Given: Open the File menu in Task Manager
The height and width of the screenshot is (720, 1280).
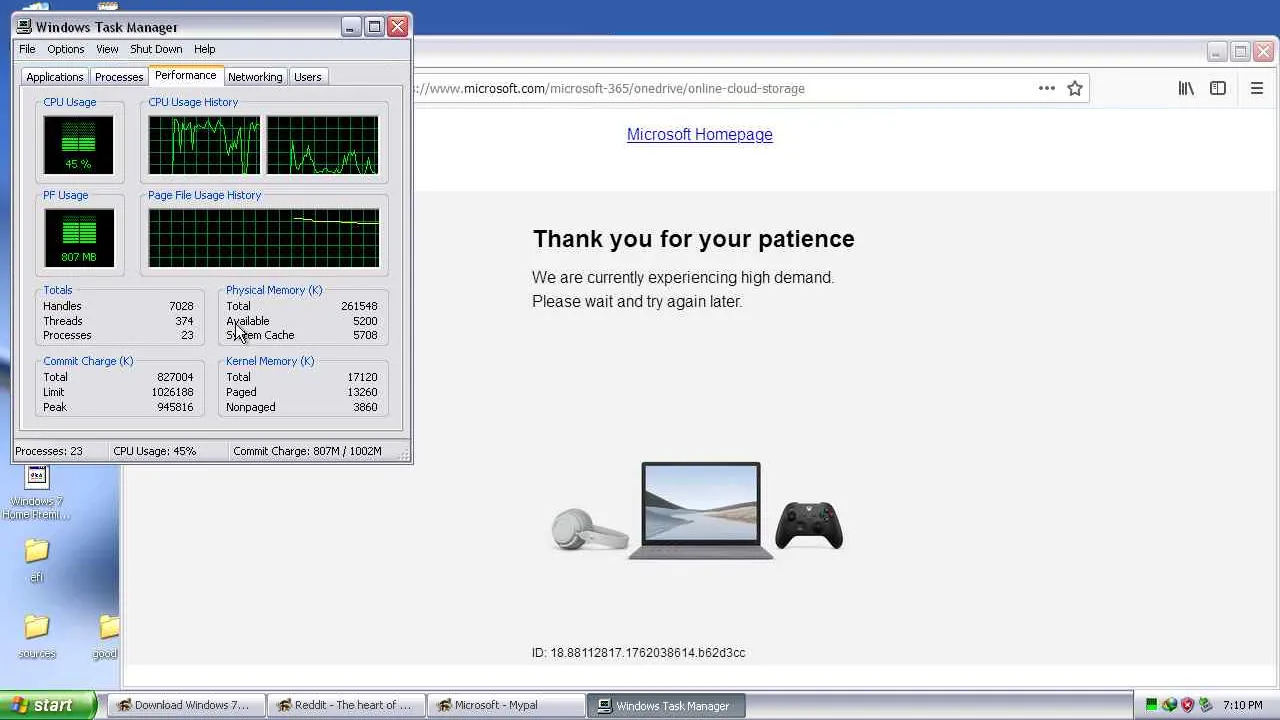Looking at the screenshot, I should (27, 49).
